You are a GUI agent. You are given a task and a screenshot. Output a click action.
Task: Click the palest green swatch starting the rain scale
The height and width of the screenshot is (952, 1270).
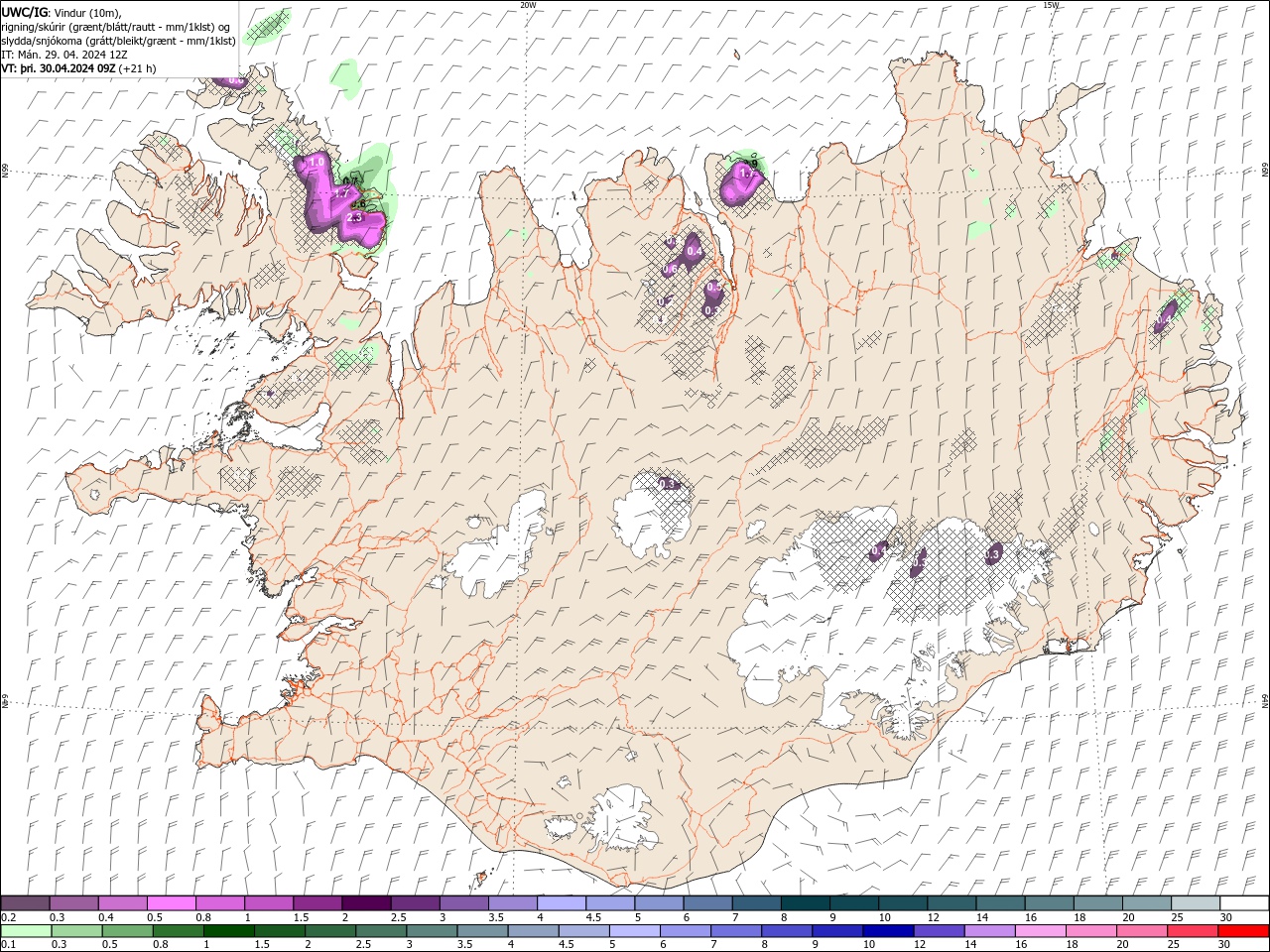[x=25, y=931]
